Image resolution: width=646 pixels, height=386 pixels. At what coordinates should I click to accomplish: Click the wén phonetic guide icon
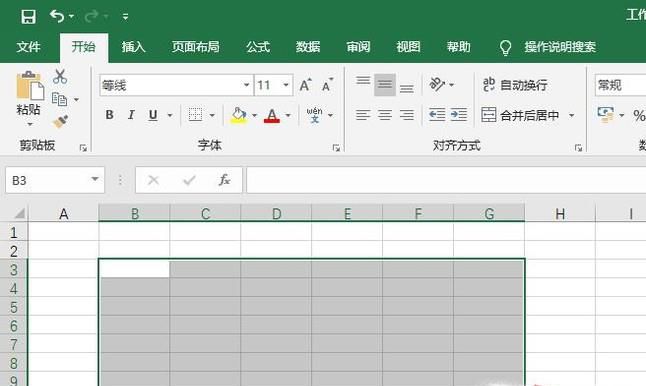(314, 115)
